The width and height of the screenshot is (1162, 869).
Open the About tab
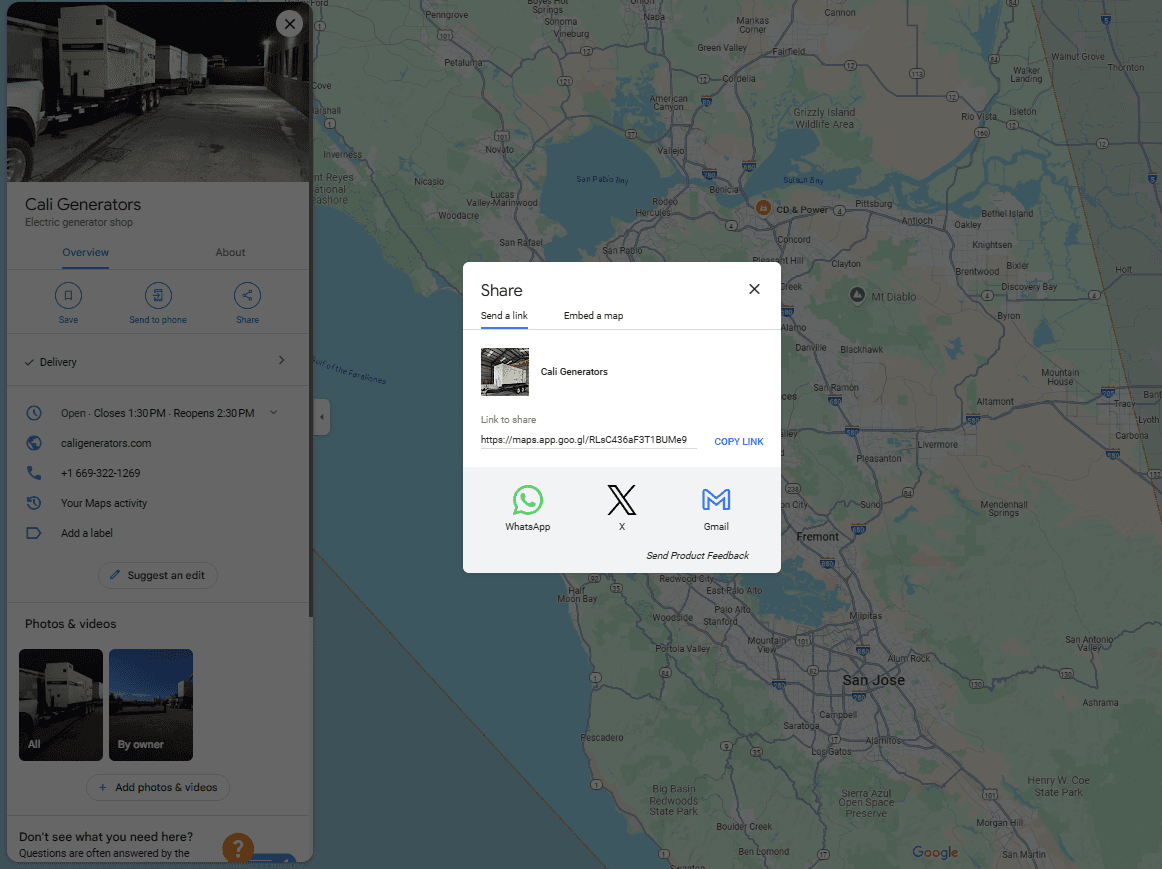coord(230,253)
